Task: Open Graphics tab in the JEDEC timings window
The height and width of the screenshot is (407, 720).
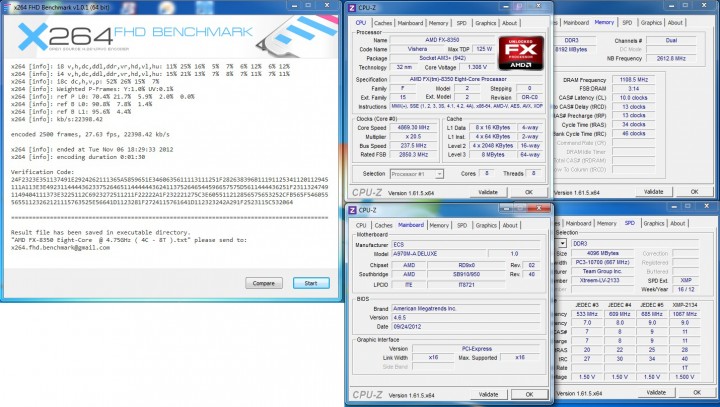Action: coord(653,223)
